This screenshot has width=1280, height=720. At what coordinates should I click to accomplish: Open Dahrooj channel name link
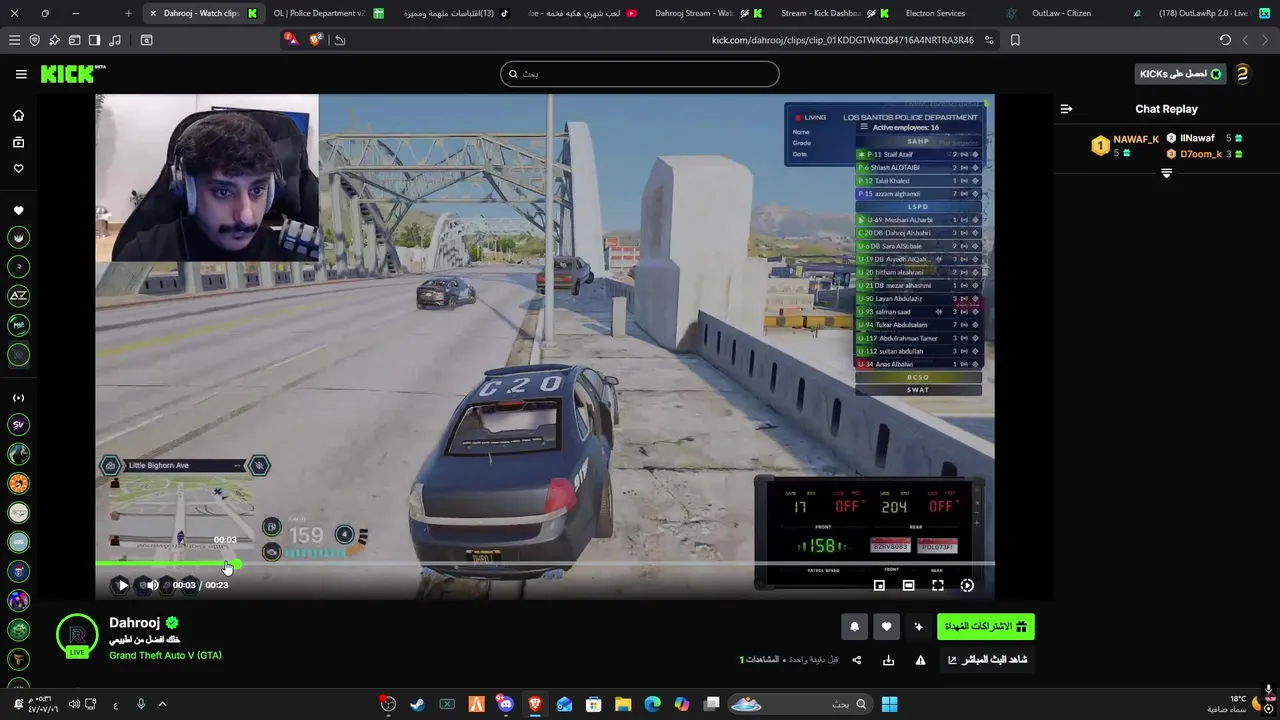coord(134,622)
